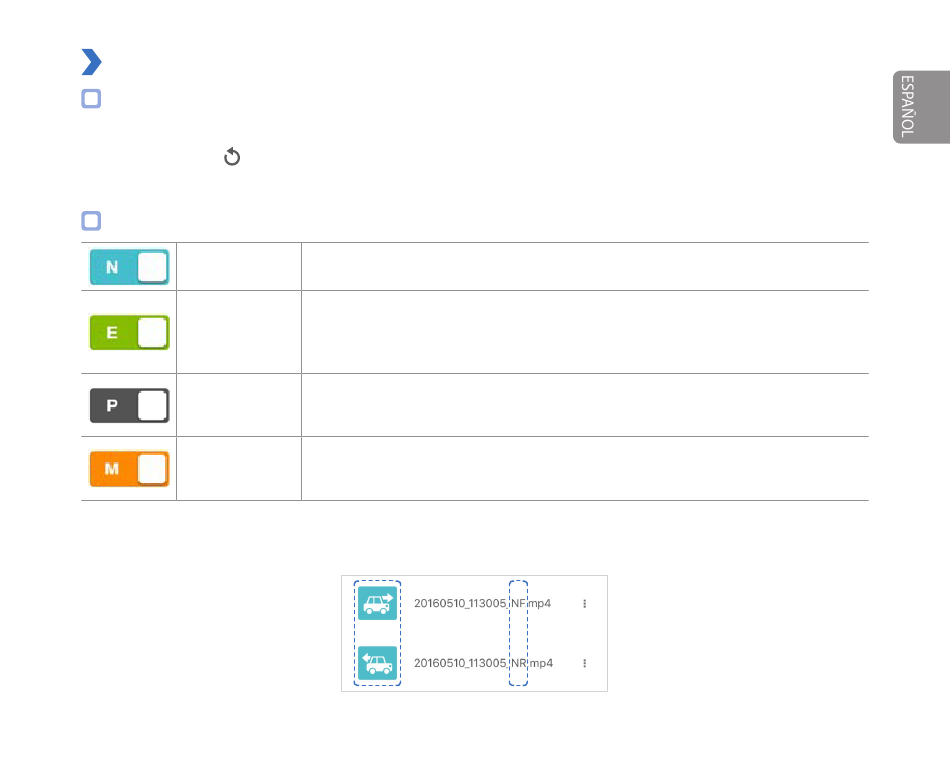
Task: Open file 20160510_113005_NR.mp4
Action: [483, 663]
